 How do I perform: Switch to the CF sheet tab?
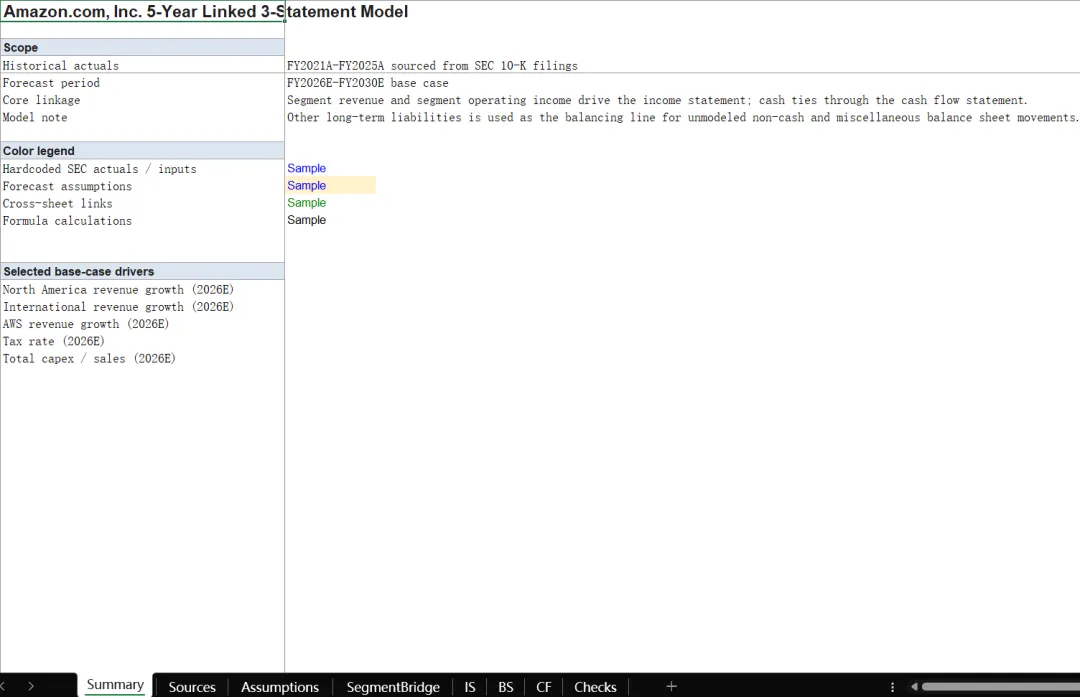(x=543, y=687)
